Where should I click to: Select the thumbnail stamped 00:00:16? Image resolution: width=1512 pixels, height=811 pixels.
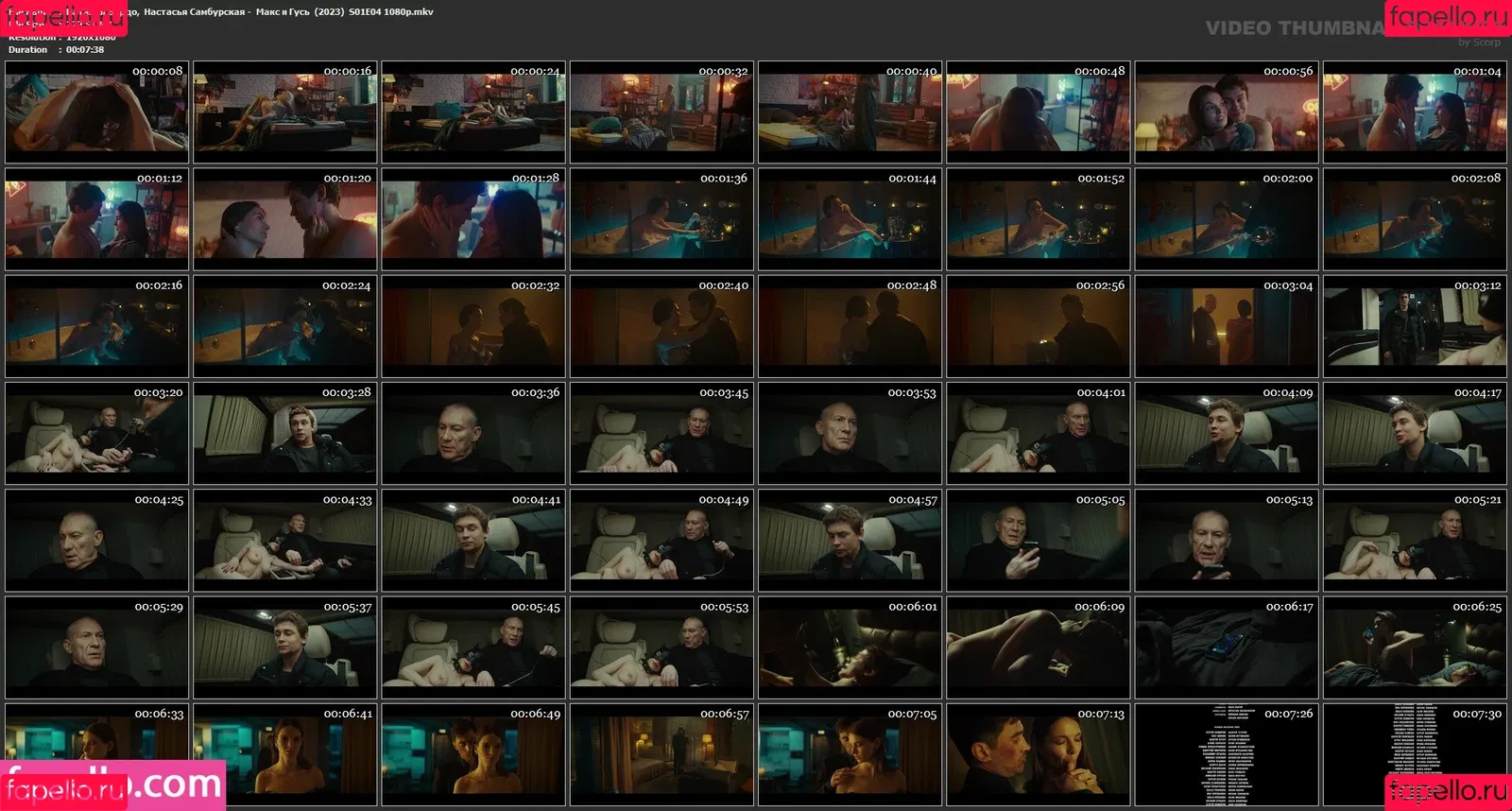point(285,112)
